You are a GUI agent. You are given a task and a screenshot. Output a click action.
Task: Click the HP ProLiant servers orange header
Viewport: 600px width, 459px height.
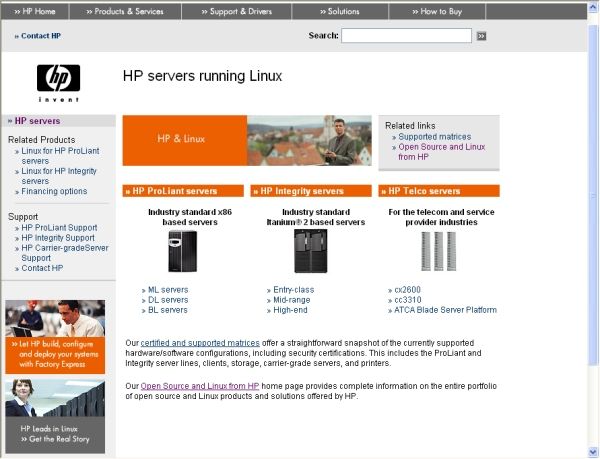[183, 191]
